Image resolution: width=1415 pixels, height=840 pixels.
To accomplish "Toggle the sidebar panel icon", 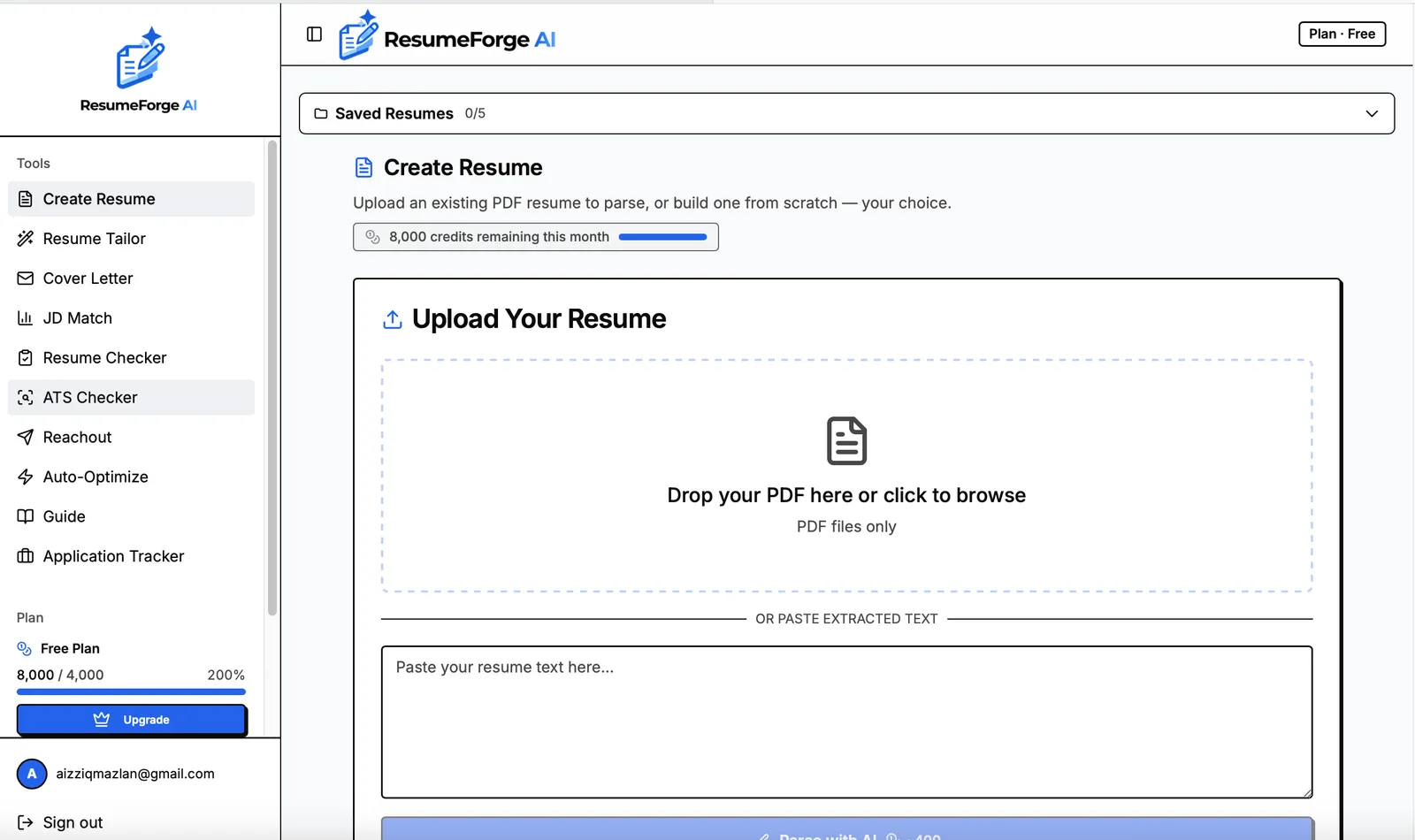I will click(314, 34).
